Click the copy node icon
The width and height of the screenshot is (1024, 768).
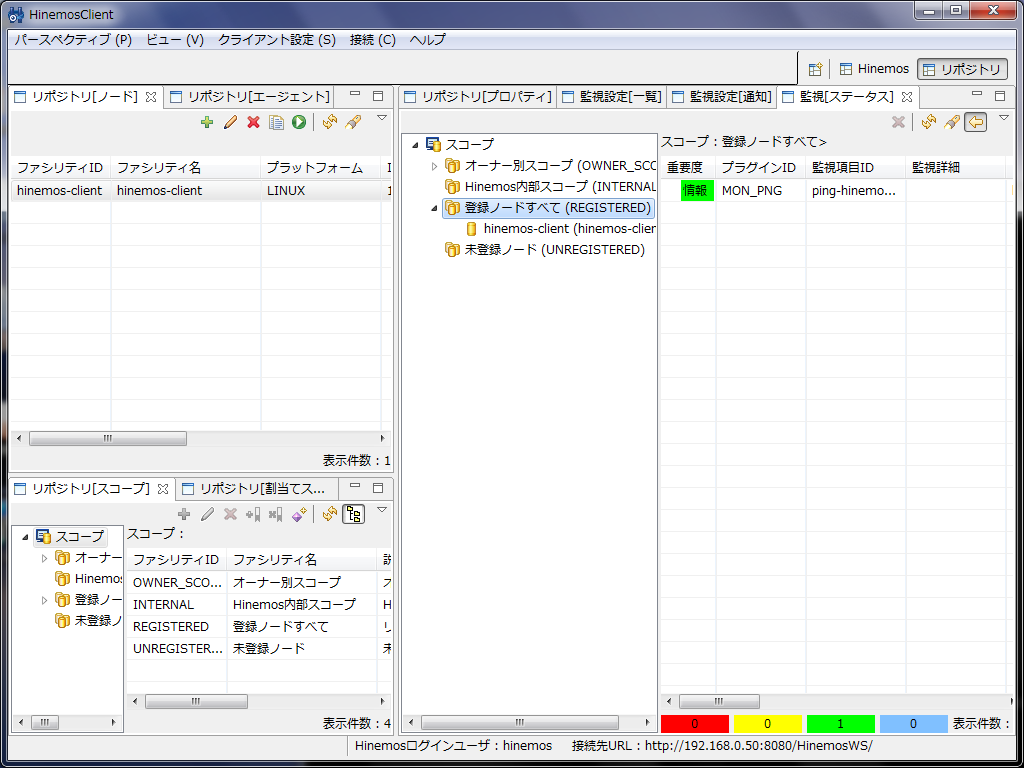tap(276, 122)
